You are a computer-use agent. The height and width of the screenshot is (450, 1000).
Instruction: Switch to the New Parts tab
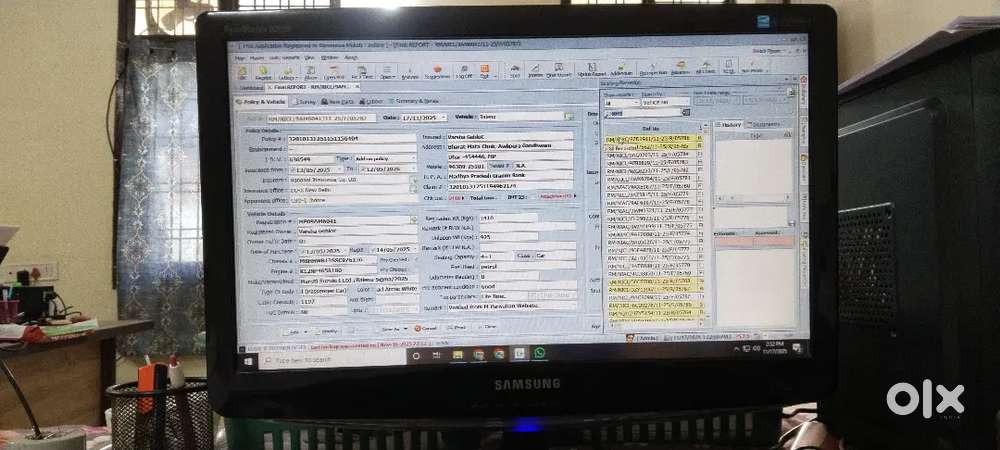337,101
